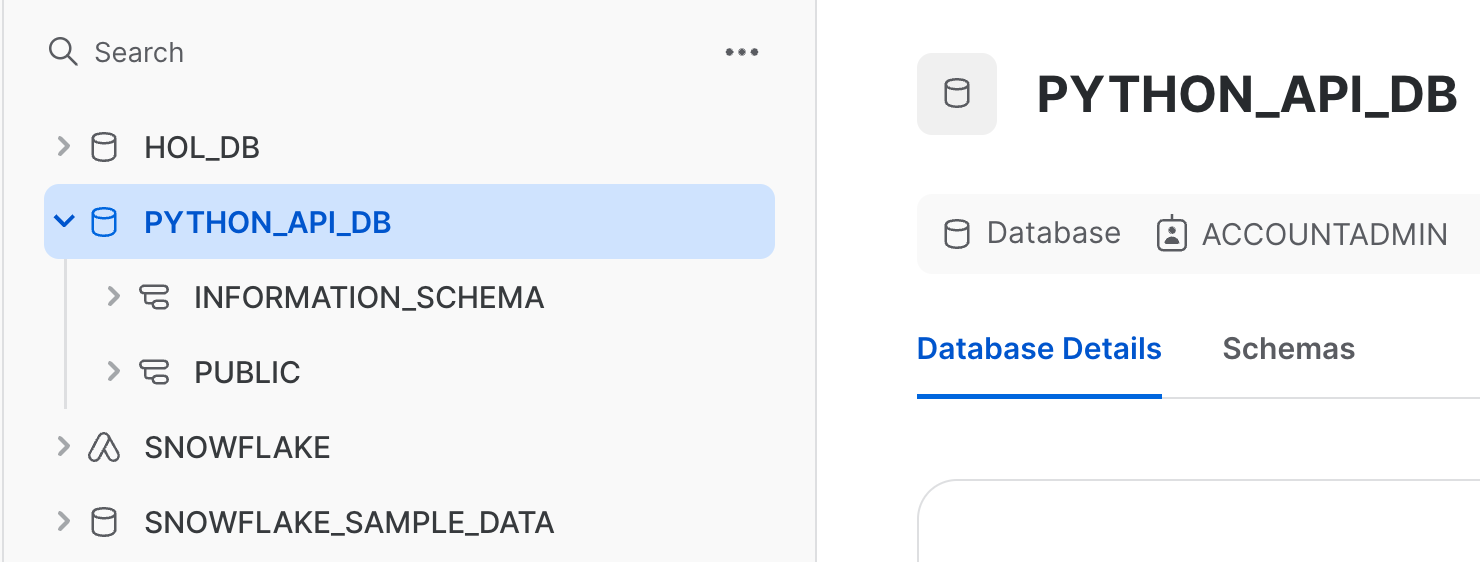Click the PYTHON_API_DB database icon in tree
Screen dimensions: 1480x562
[x=104, y=222]
